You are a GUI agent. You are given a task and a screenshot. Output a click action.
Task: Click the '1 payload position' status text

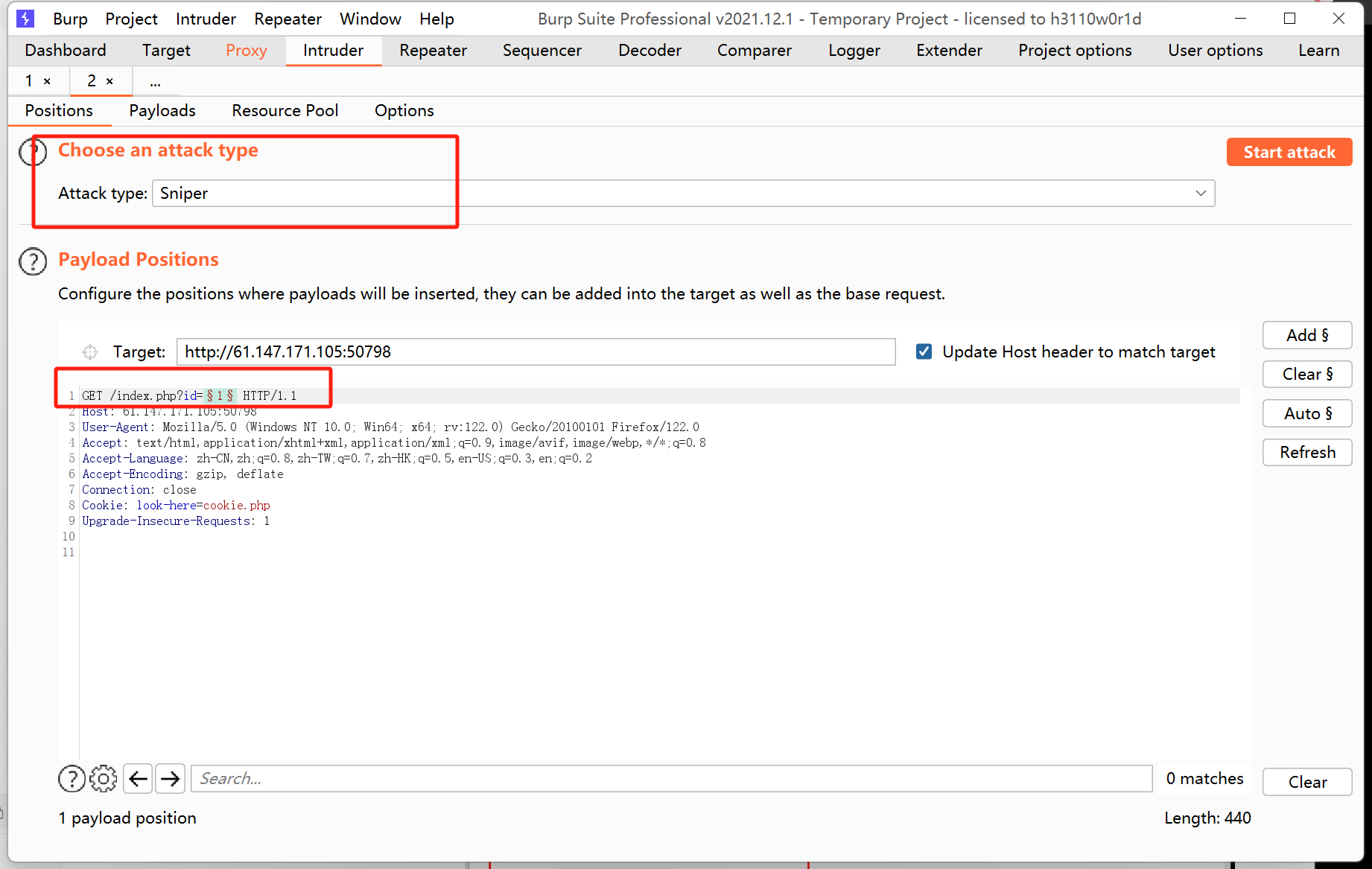tap(127, 818)
